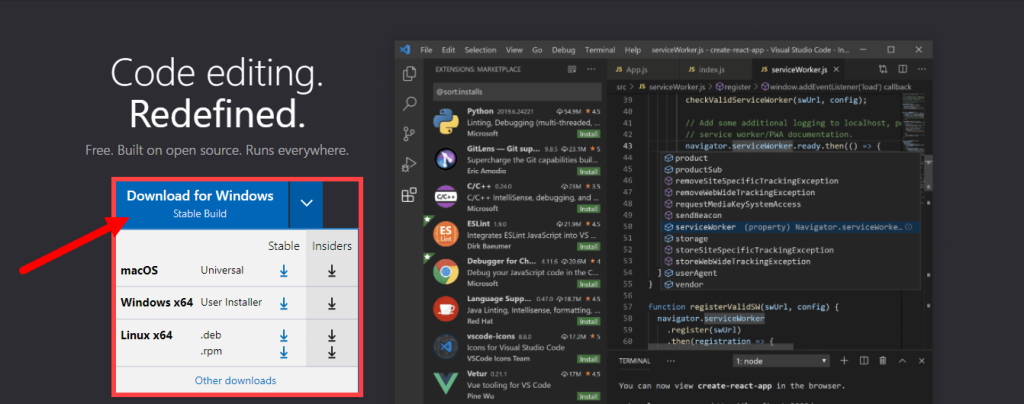Screen dimensions: 1024x404
Task: Install the vscode-icons extension
Action: (588, 358)
